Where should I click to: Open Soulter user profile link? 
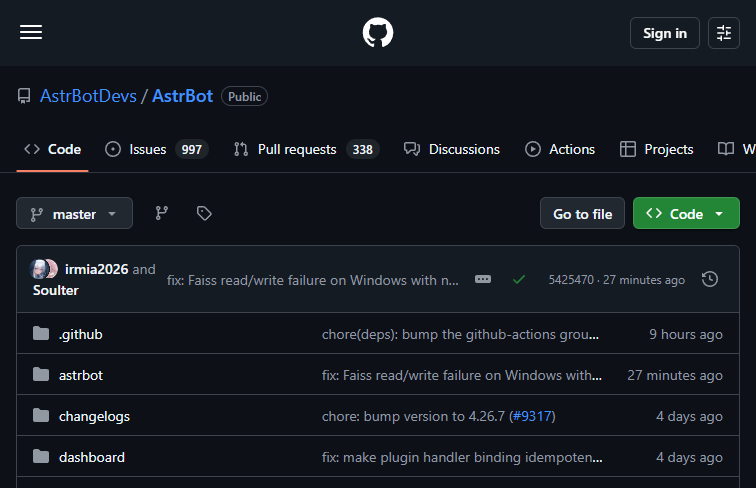coord(55,290)
